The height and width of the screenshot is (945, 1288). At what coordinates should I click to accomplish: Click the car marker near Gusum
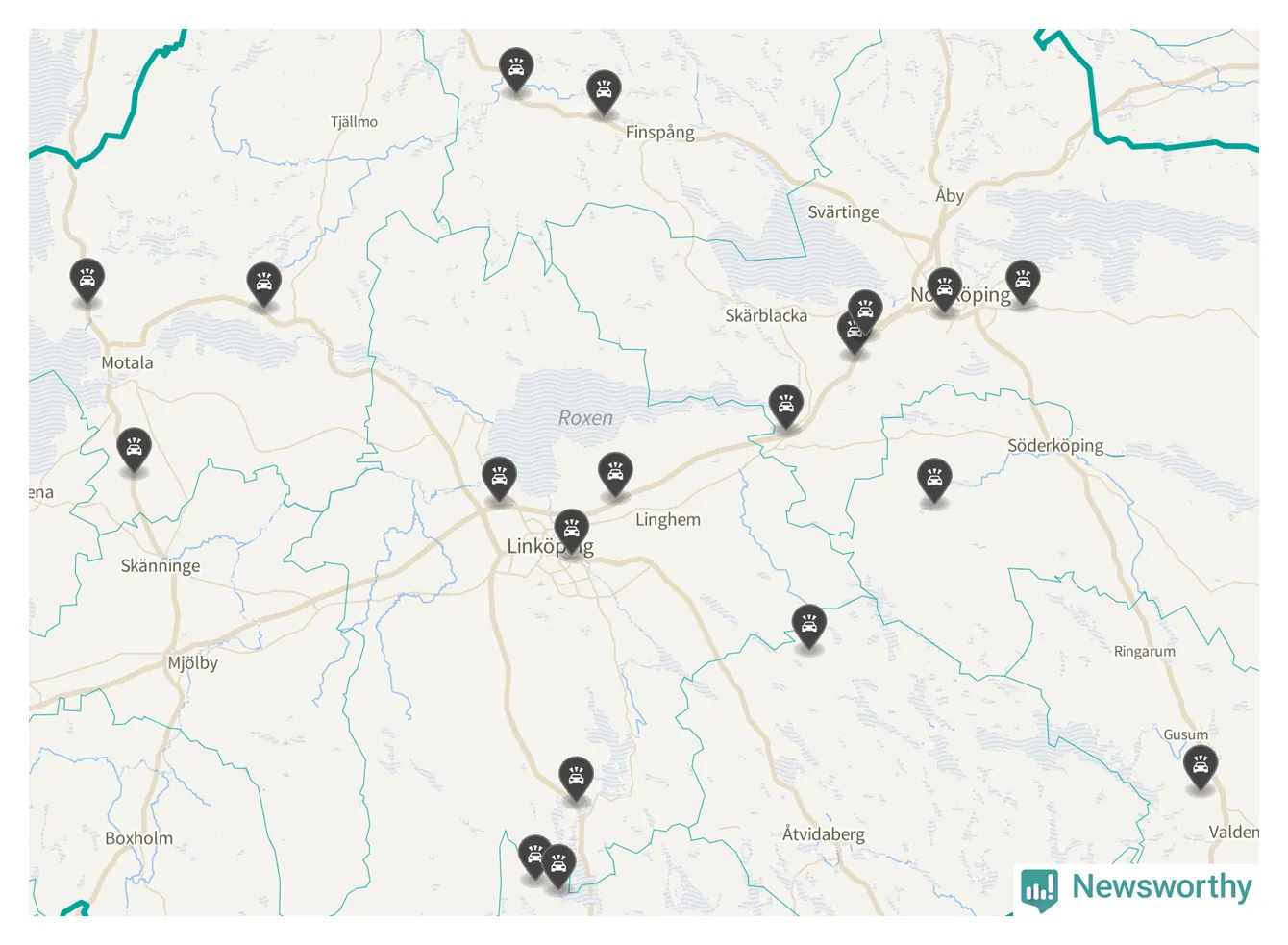1201,767
